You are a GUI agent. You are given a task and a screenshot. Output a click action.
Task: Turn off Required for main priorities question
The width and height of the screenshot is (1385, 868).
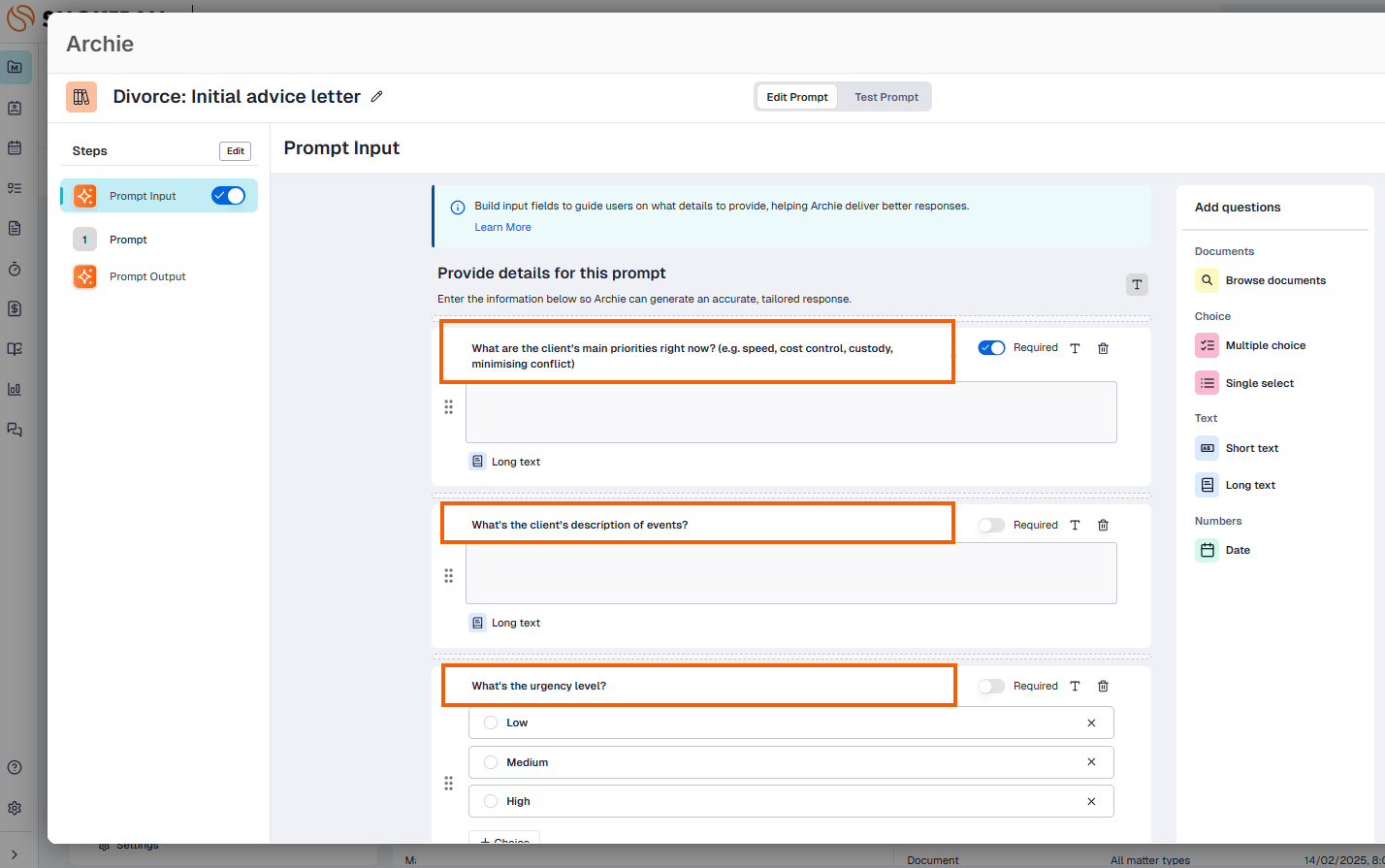(991, 348)
